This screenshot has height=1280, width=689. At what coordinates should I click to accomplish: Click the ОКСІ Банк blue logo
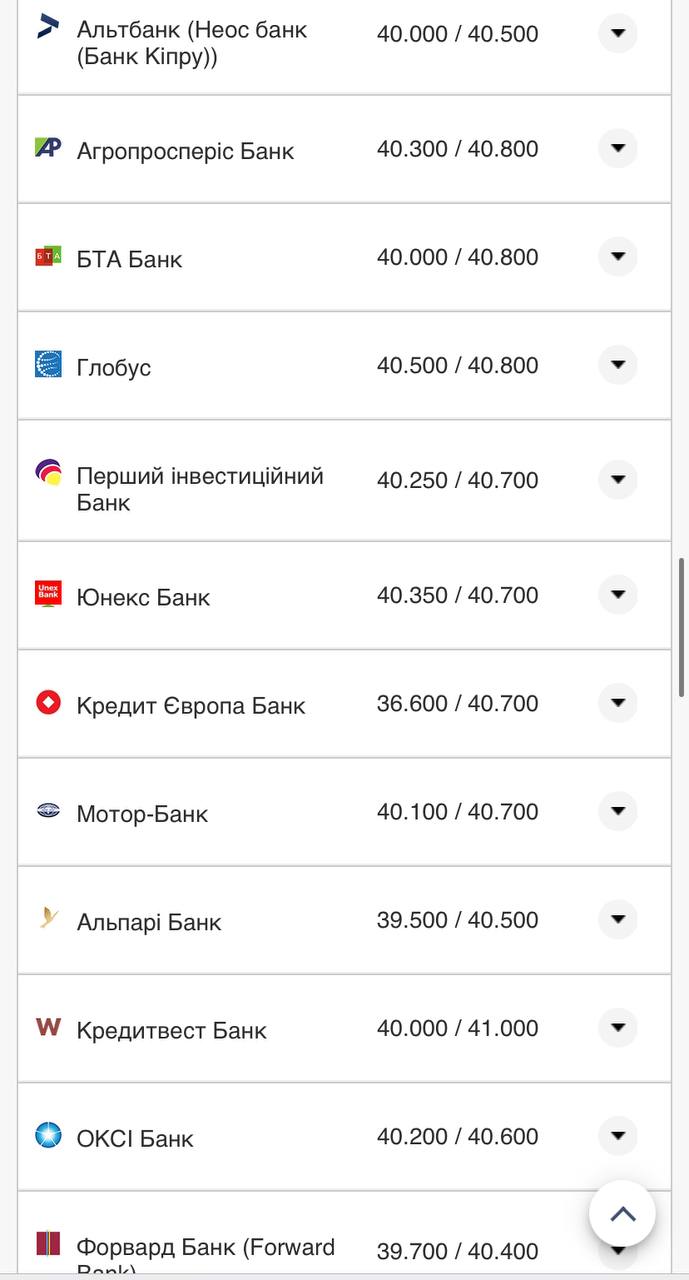(x=48, y=1135)
